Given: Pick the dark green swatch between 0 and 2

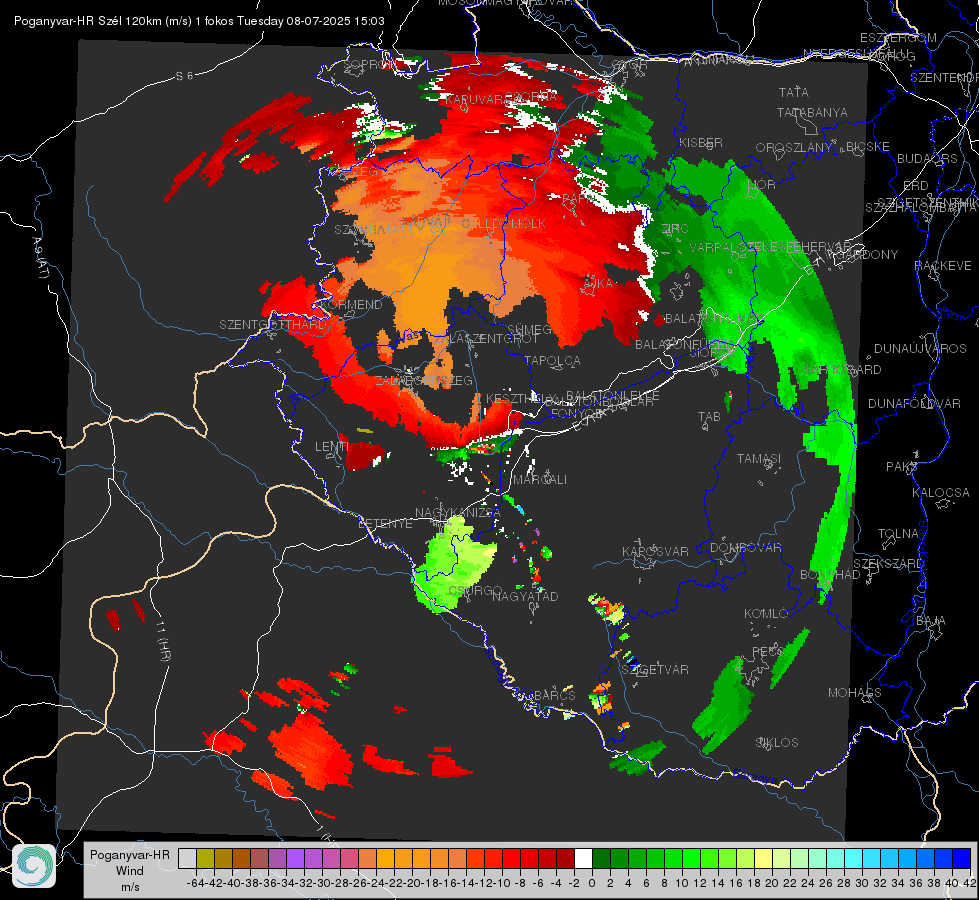Looking at the screenshot, I should pyautogui.click(x=601, y=859).
